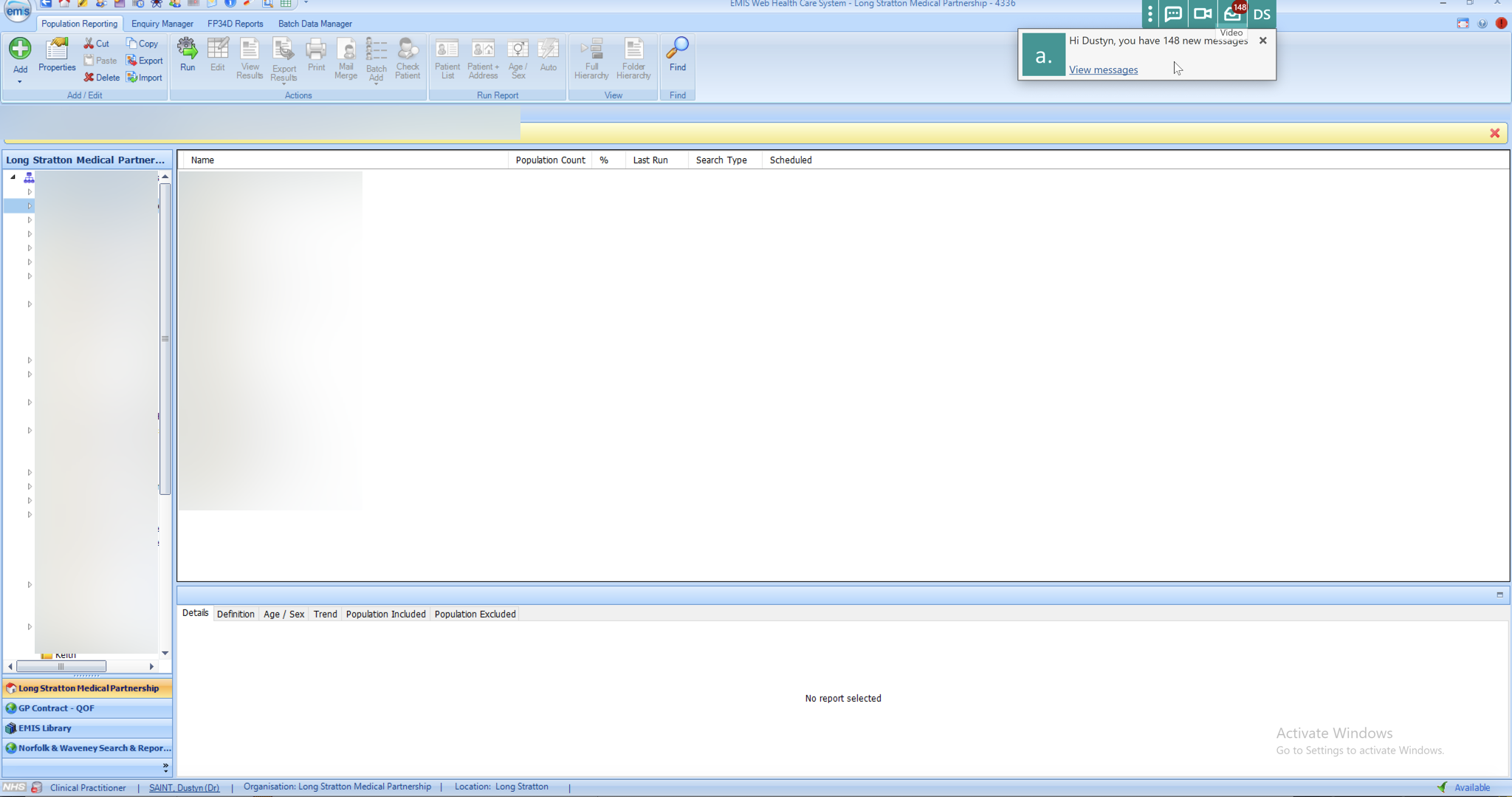Click the Export Results icon
The height and width of the screenshot is (797, 1512).
tap(283, 49)
